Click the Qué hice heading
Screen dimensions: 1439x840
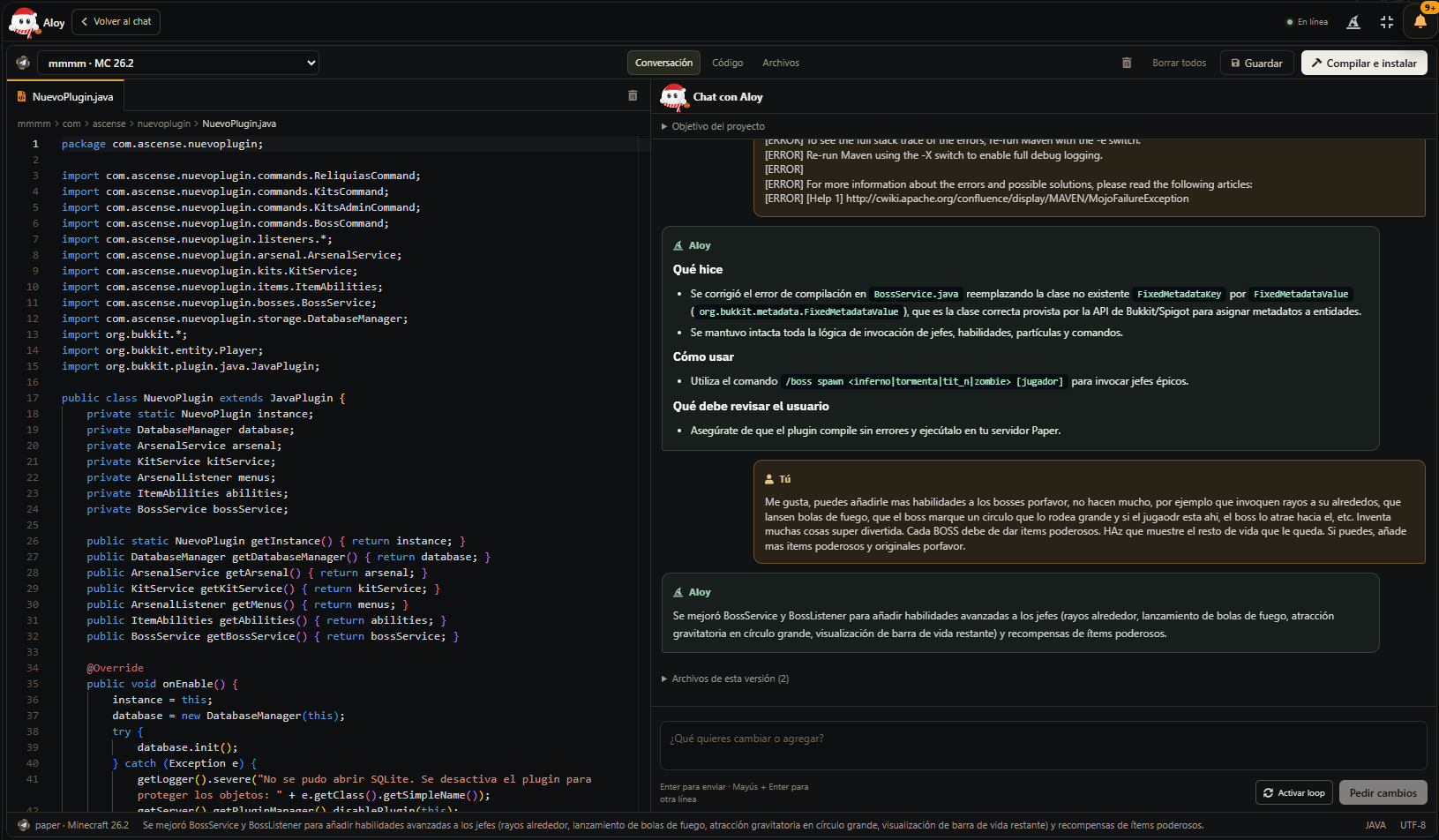[698, 269]
